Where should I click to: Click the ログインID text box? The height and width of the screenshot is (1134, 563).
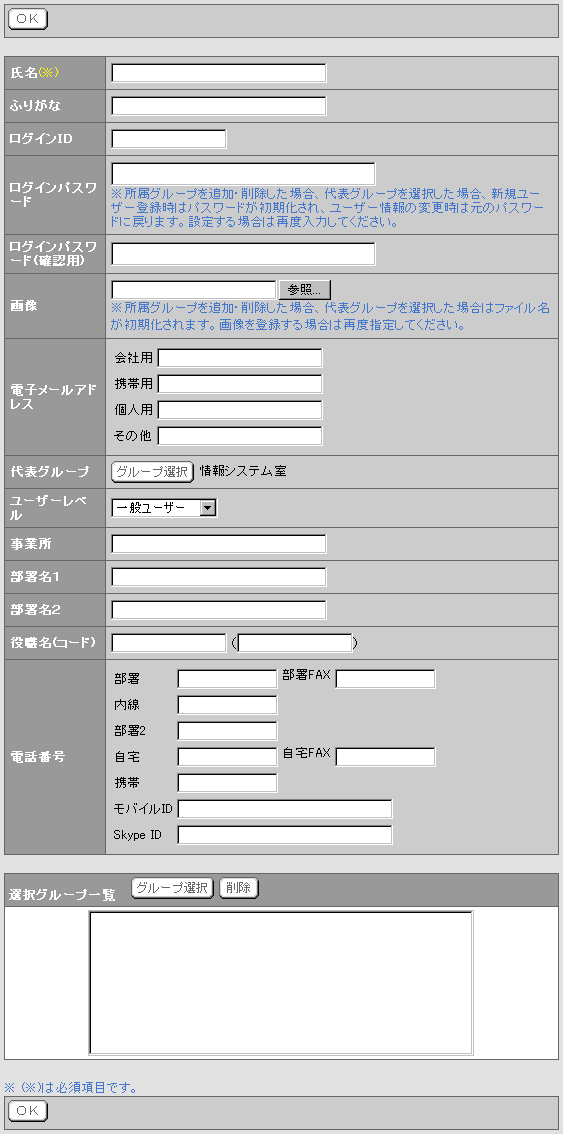[169, 139]
